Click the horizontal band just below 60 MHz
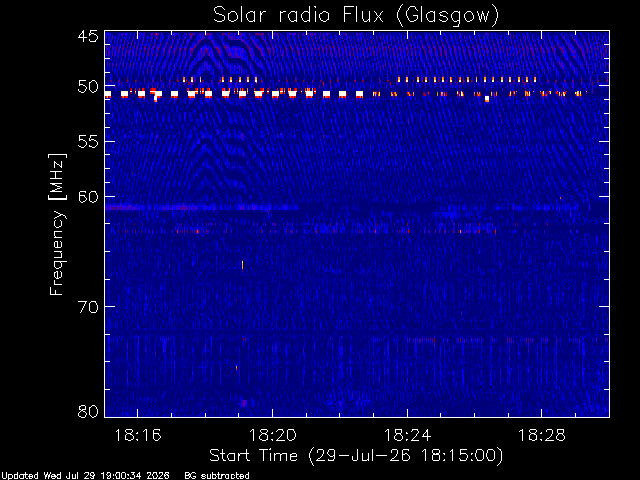The width and height of the screenshot is (640, 480). (357, 208)
